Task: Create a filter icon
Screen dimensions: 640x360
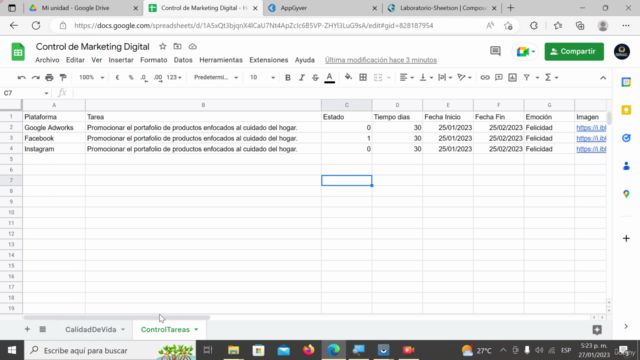Action: (x=527, y=78)
